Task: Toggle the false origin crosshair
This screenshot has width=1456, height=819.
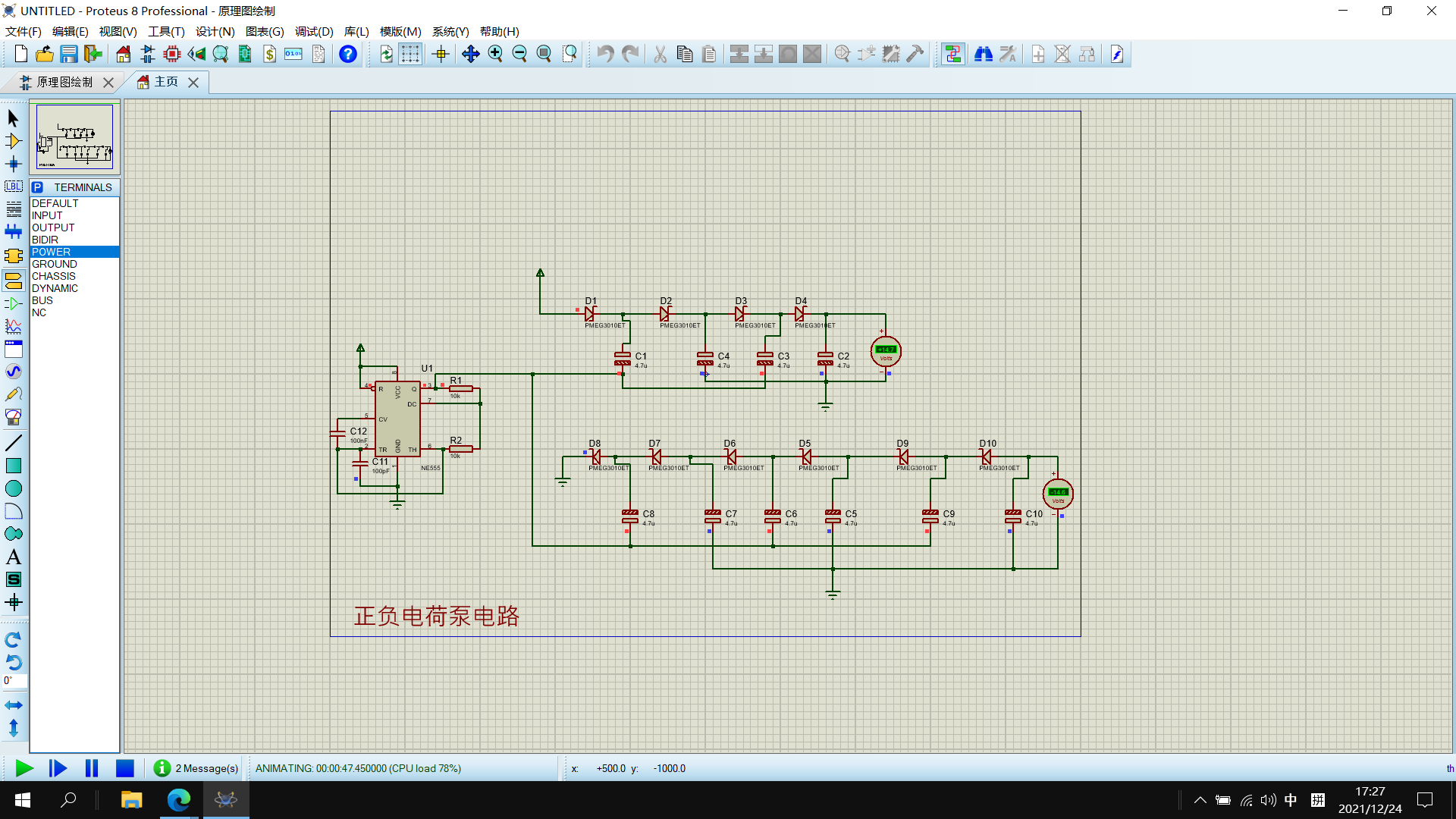Action: tap(441, 54)
